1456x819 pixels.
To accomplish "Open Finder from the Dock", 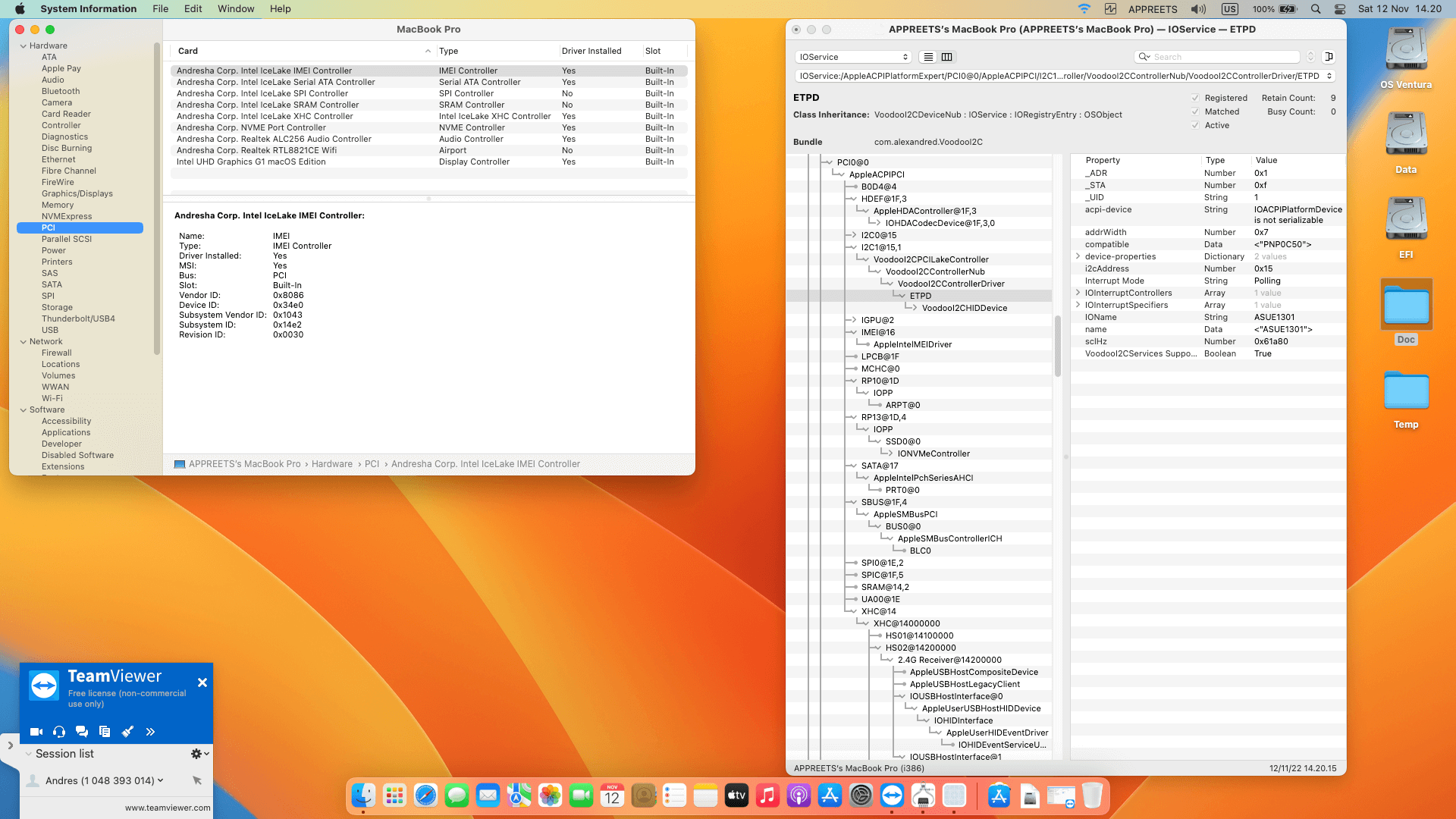I will (363, 795).
